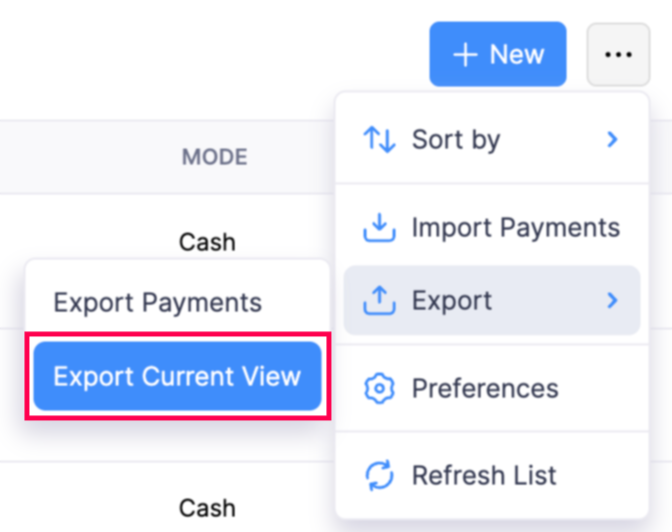The image size is (672, 532).
Task: Select the Sort by menu label
Action: click(455, 139)
